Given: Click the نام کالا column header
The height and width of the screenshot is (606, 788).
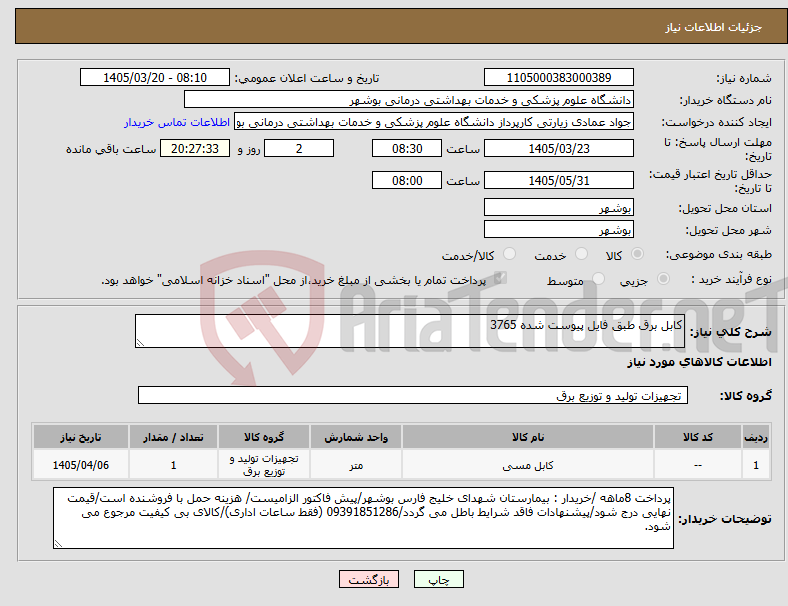Looking at the screenshot, I should [x=528, y=437].
